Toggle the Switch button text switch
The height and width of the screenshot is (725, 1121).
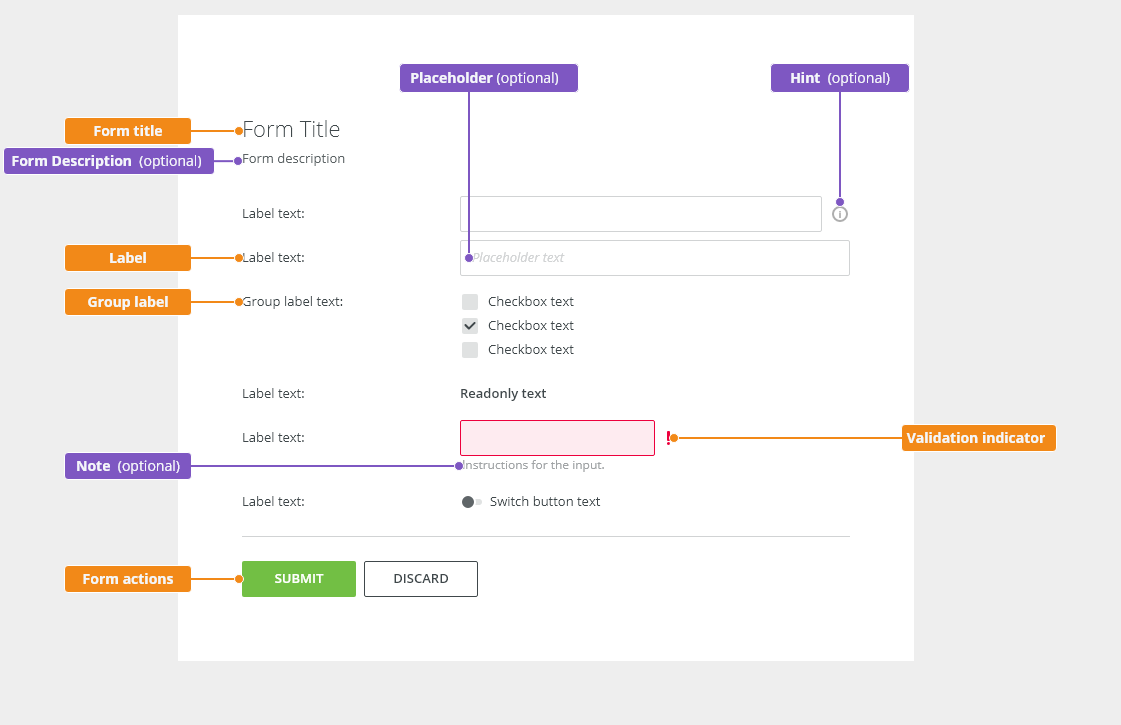(472, 502)
